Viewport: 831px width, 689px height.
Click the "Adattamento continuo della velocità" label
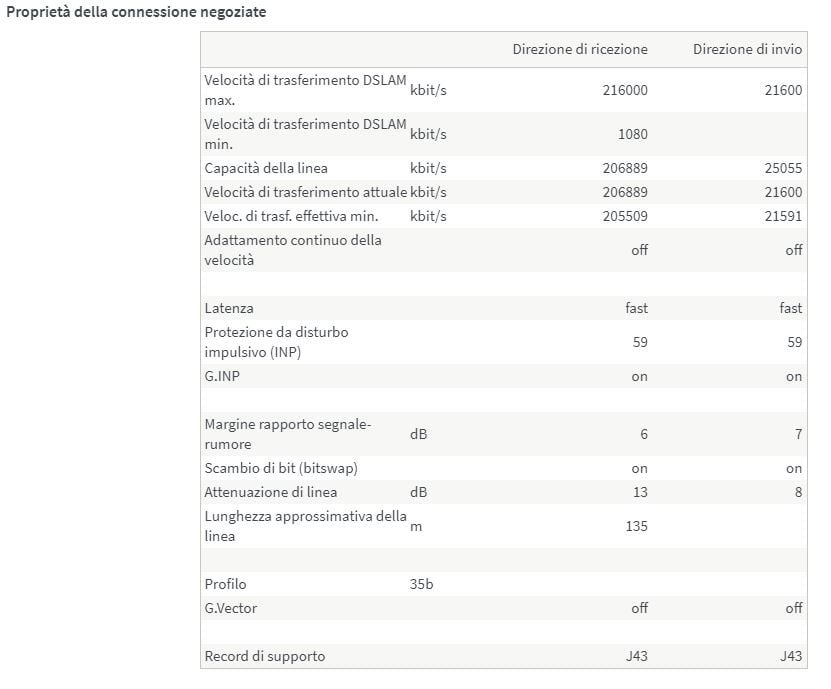(293, 250)
